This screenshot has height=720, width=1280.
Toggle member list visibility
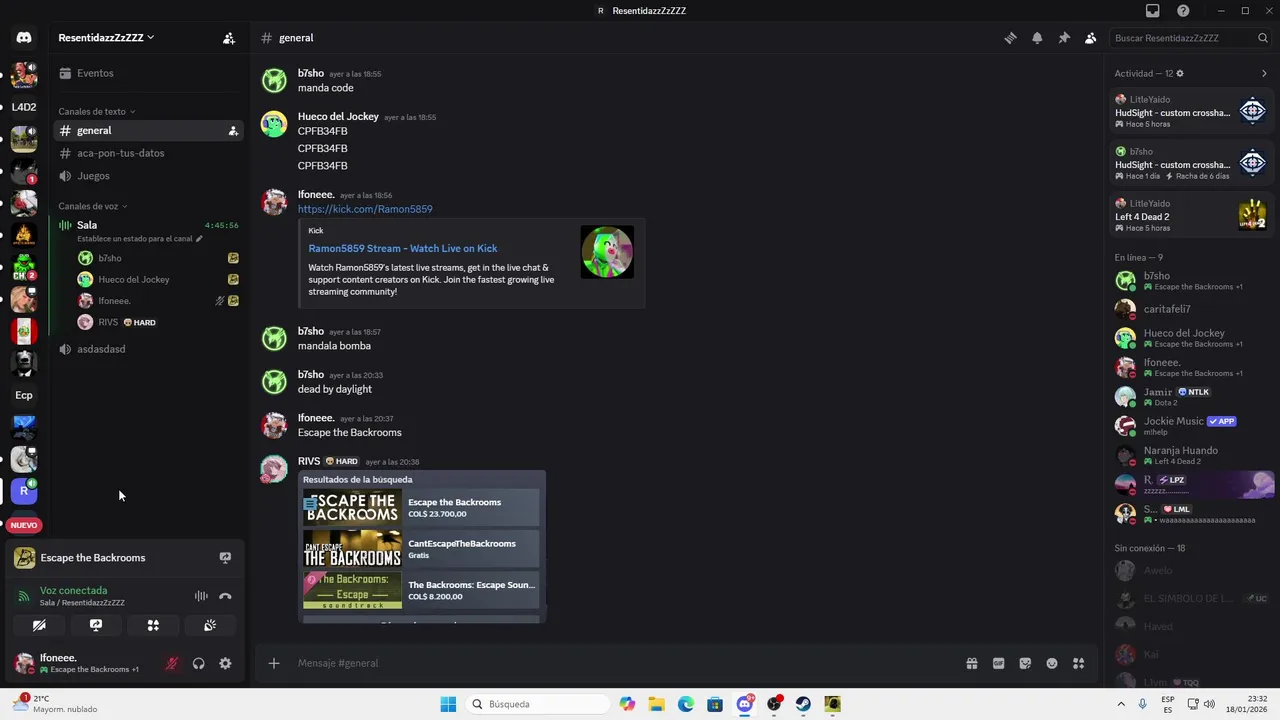click(x=1091, y=38)
